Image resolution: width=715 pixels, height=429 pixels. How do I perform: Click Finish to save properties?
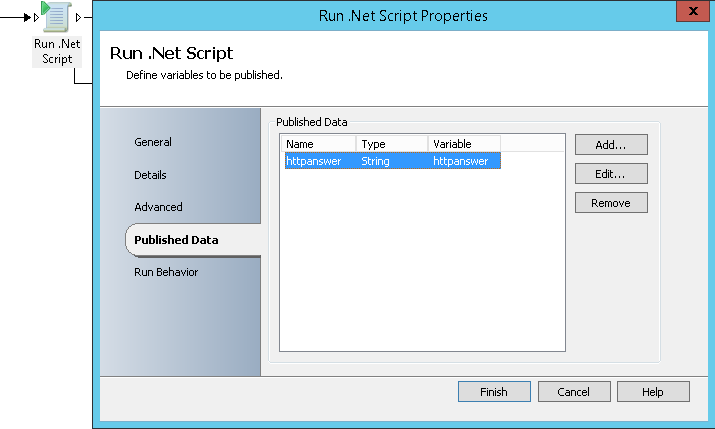pyautogui.click(x=494, y=392)
